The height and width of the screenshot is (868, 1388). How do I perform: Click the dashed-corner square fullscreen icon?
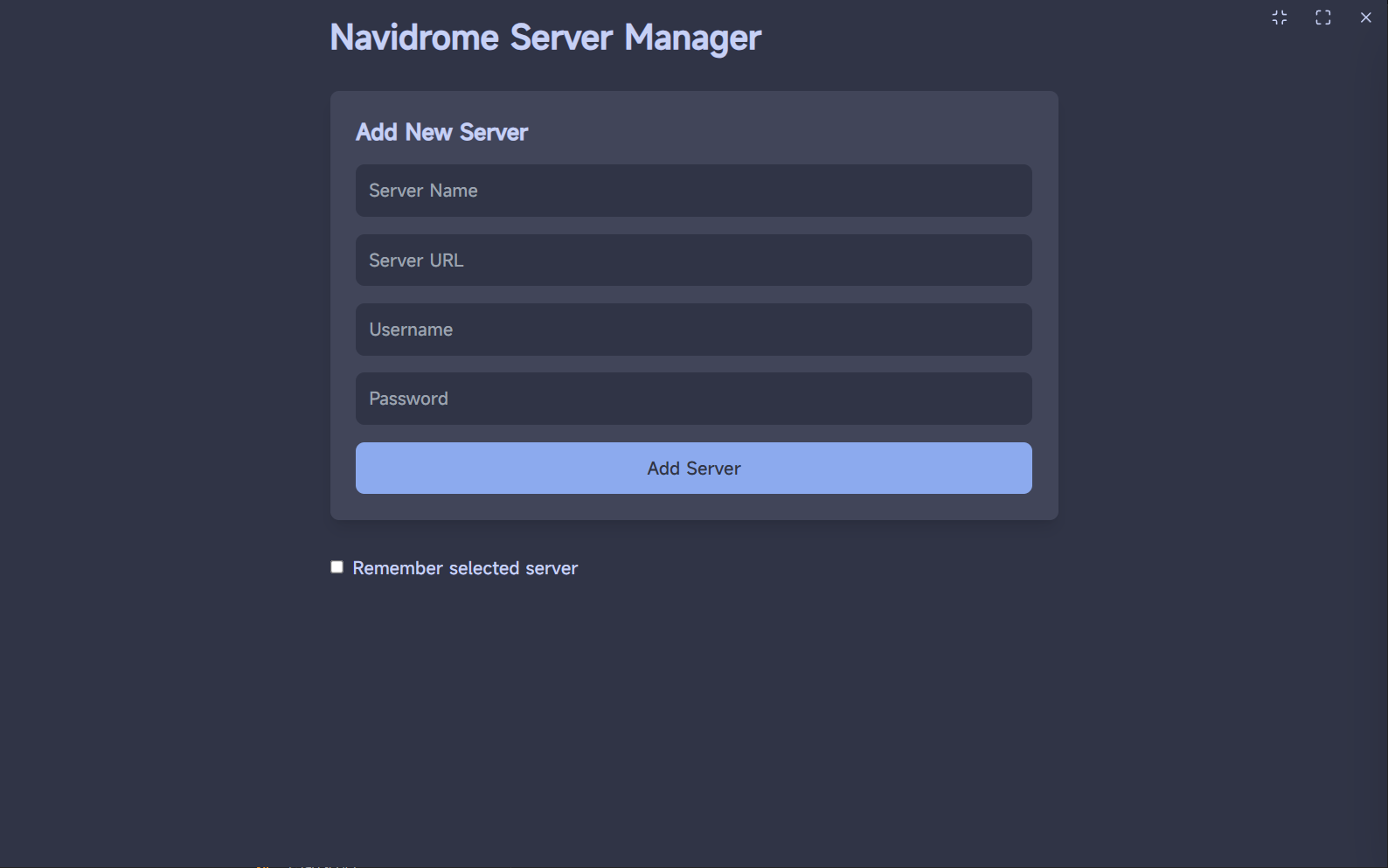click(x=1323, y=17)
